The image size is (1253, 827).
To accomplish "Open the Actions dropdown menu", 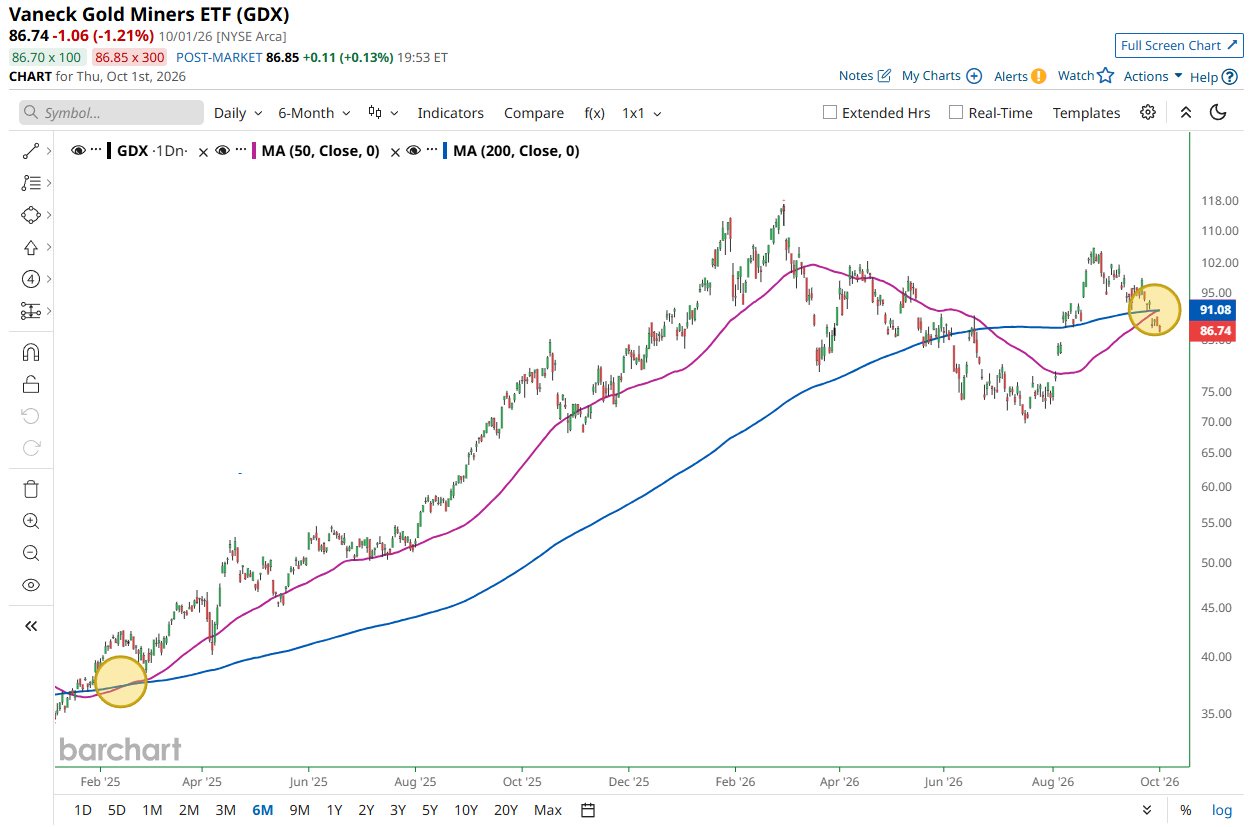I will [1153, 76].
